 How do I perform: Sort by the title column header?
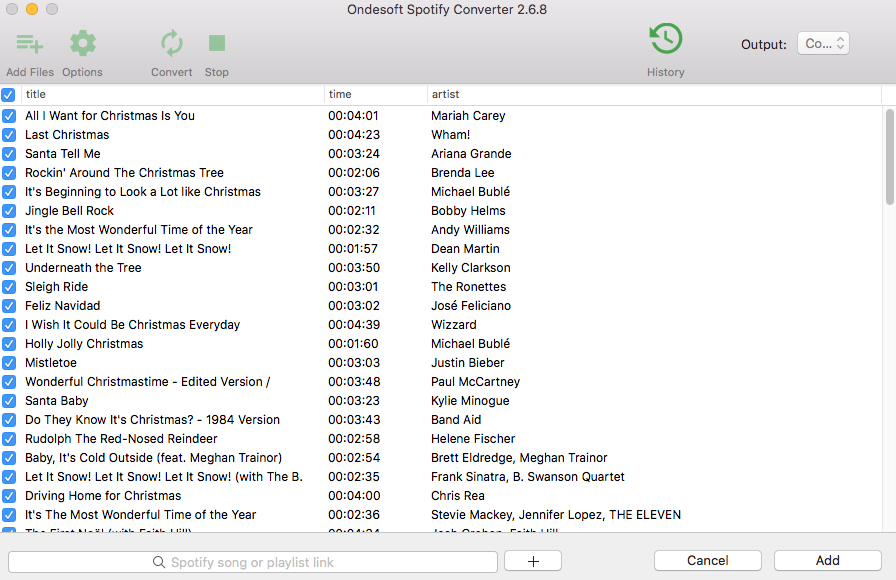[x=173, y=94]
